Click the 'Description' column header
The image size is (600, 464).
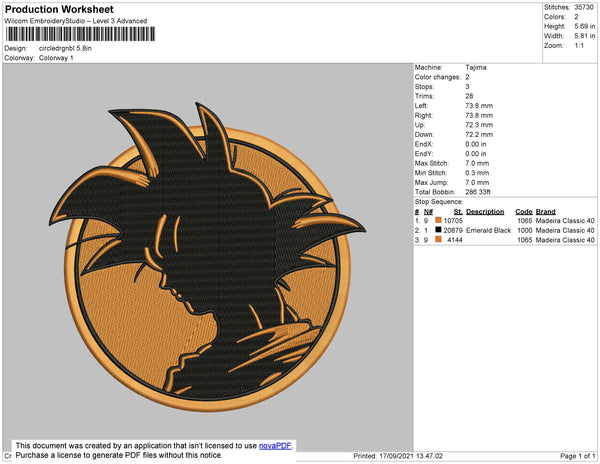(485, 212)
